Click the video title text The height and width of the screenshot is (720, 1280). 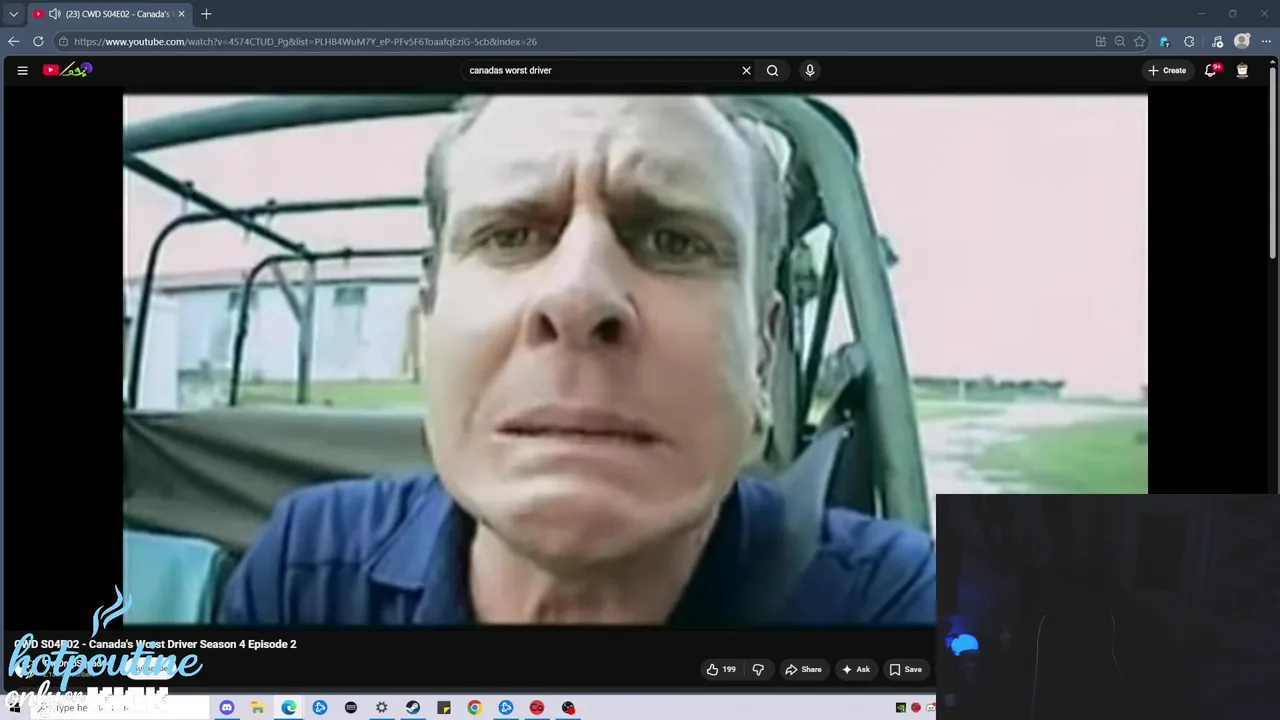pos(155,644)
